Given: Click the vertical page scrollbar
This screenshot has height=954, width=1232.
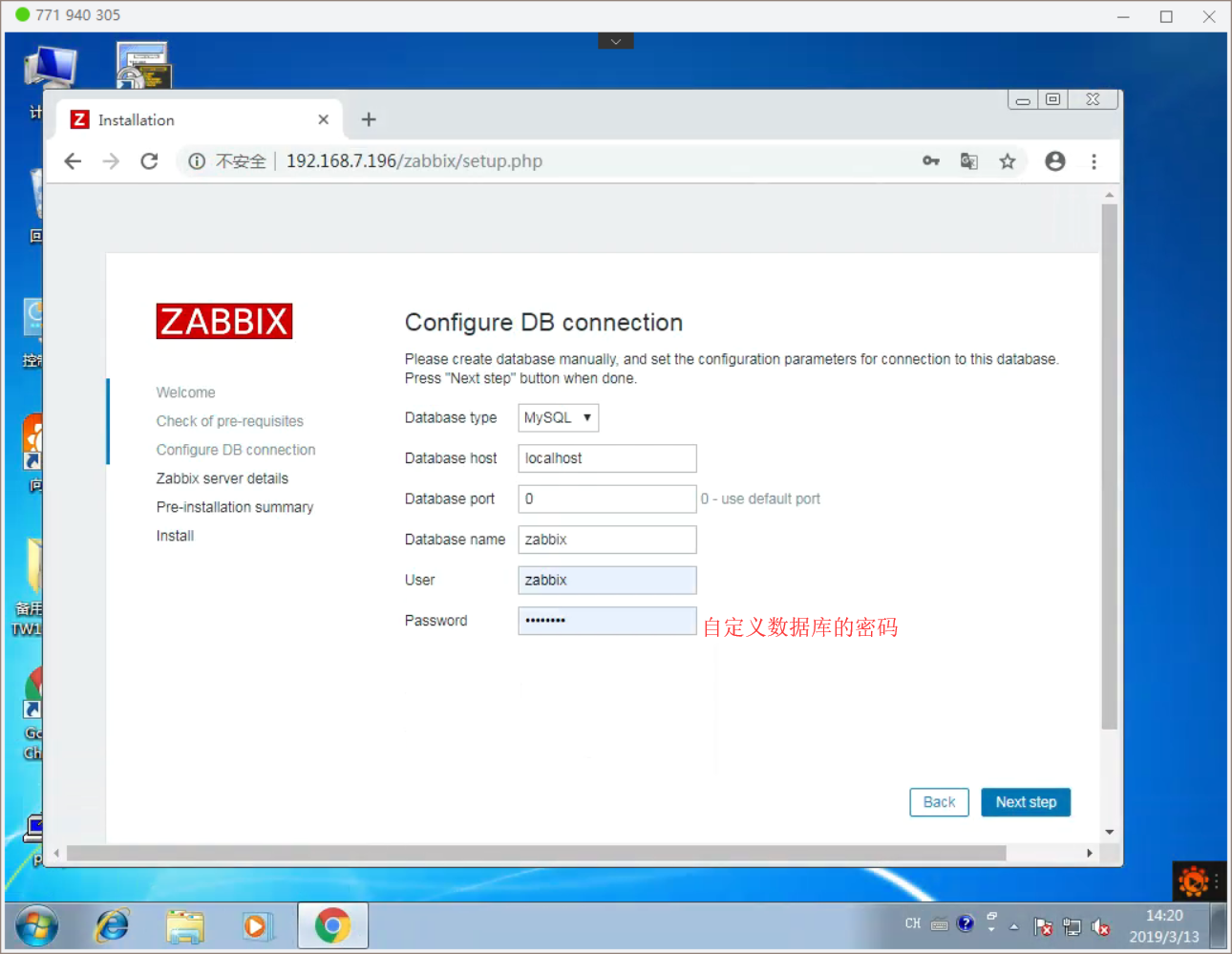Looking at the screenshot, I should [x=1109, y=466].
